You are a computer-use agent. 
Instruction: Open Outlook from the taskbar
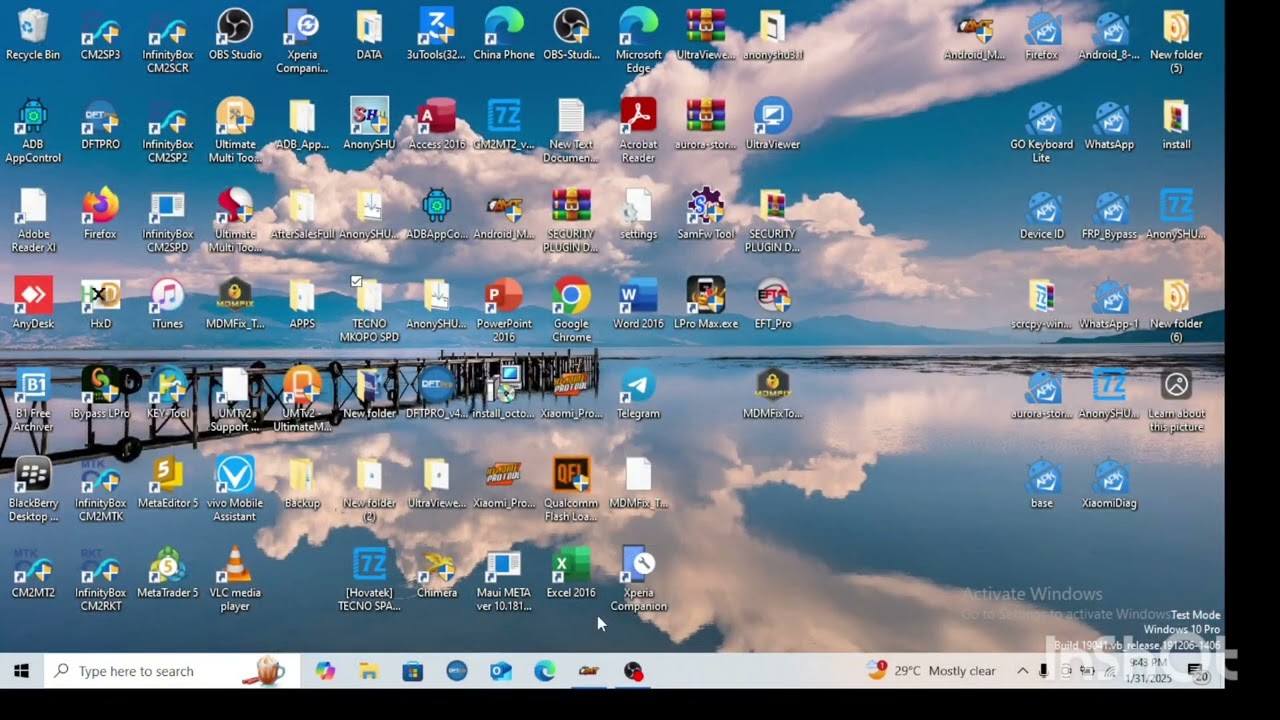[501, 671]
